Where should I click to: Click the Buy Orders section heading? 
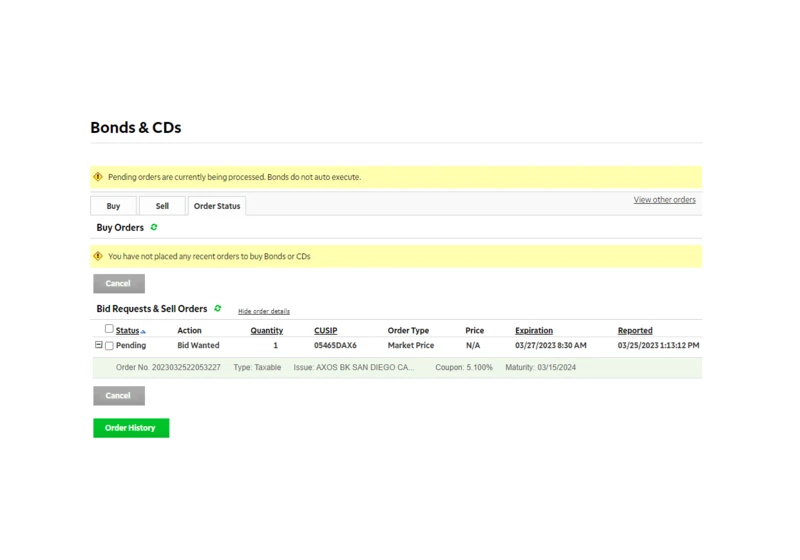[x=120, y=227]
